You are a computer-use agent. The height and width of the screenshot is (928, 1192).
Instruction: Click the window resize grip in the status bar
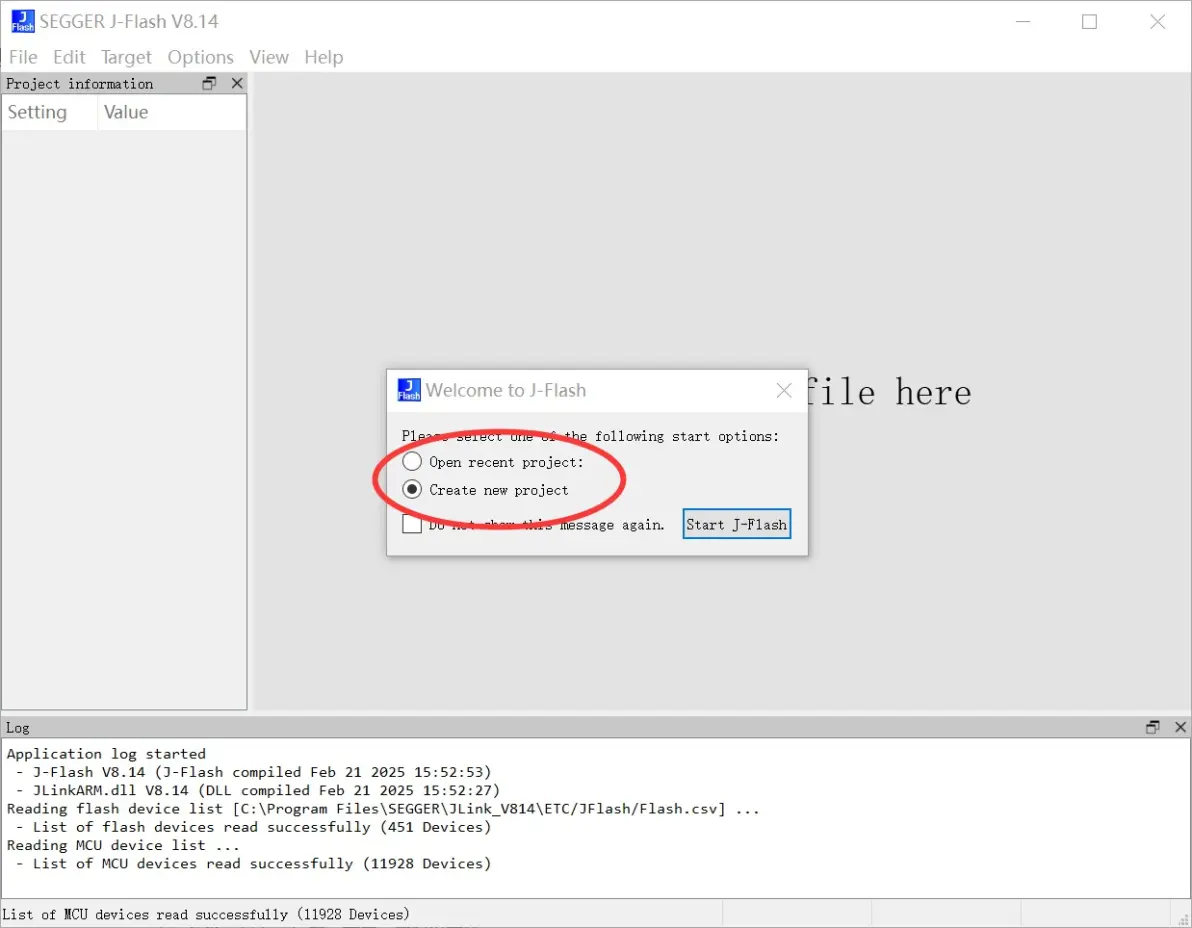(1183, 920)
